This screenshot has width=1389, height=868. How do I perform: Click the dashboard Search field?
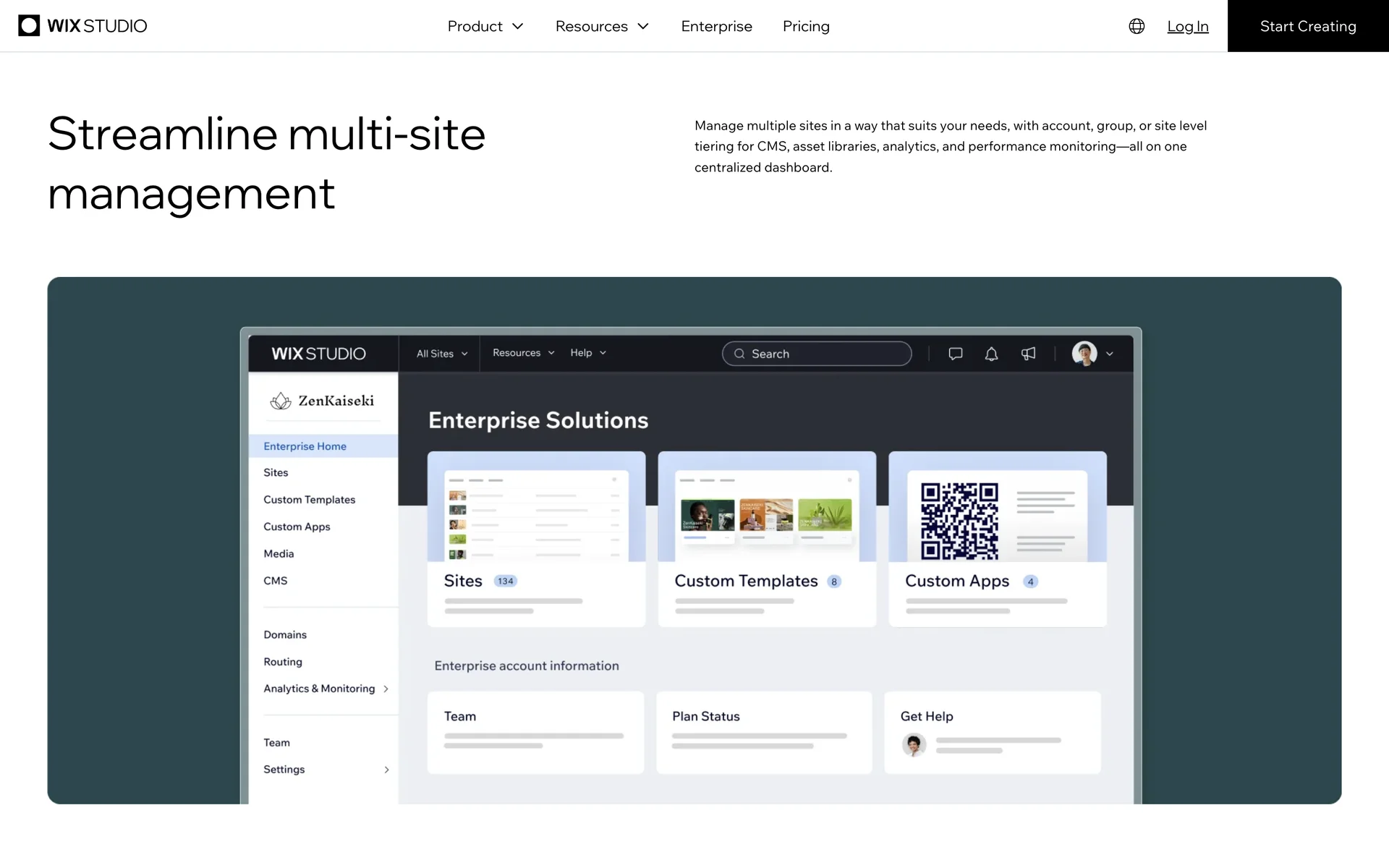point(817,354)
